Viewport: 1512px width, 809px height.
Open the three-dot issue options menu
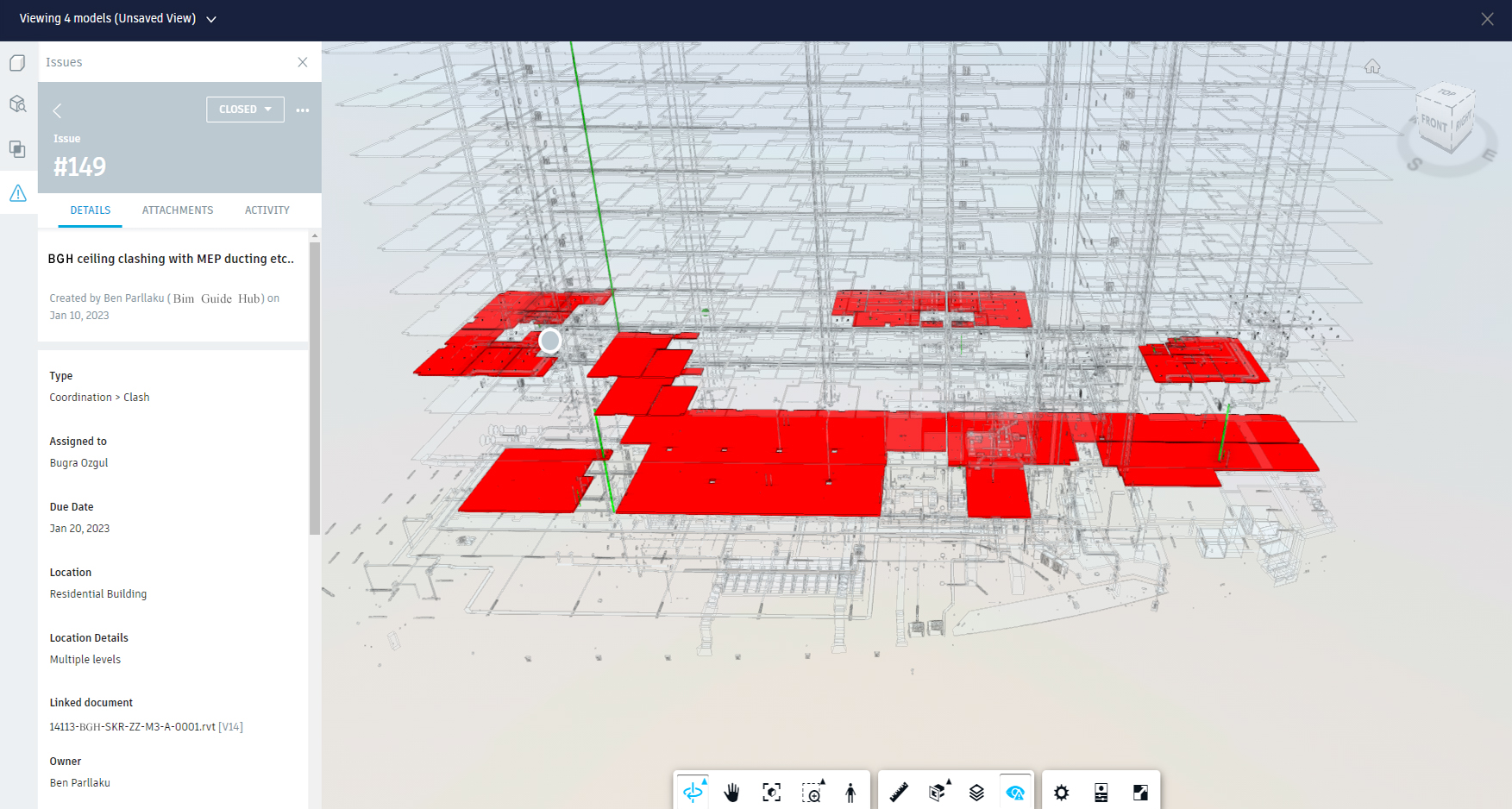point(303,110)
